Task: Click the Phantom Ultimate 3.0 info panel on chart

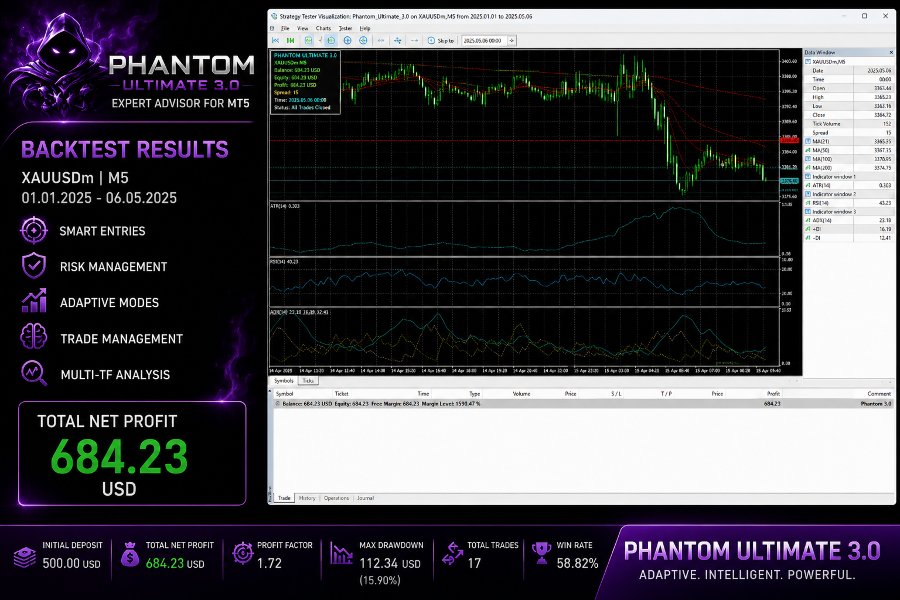Action: (305, 82)
